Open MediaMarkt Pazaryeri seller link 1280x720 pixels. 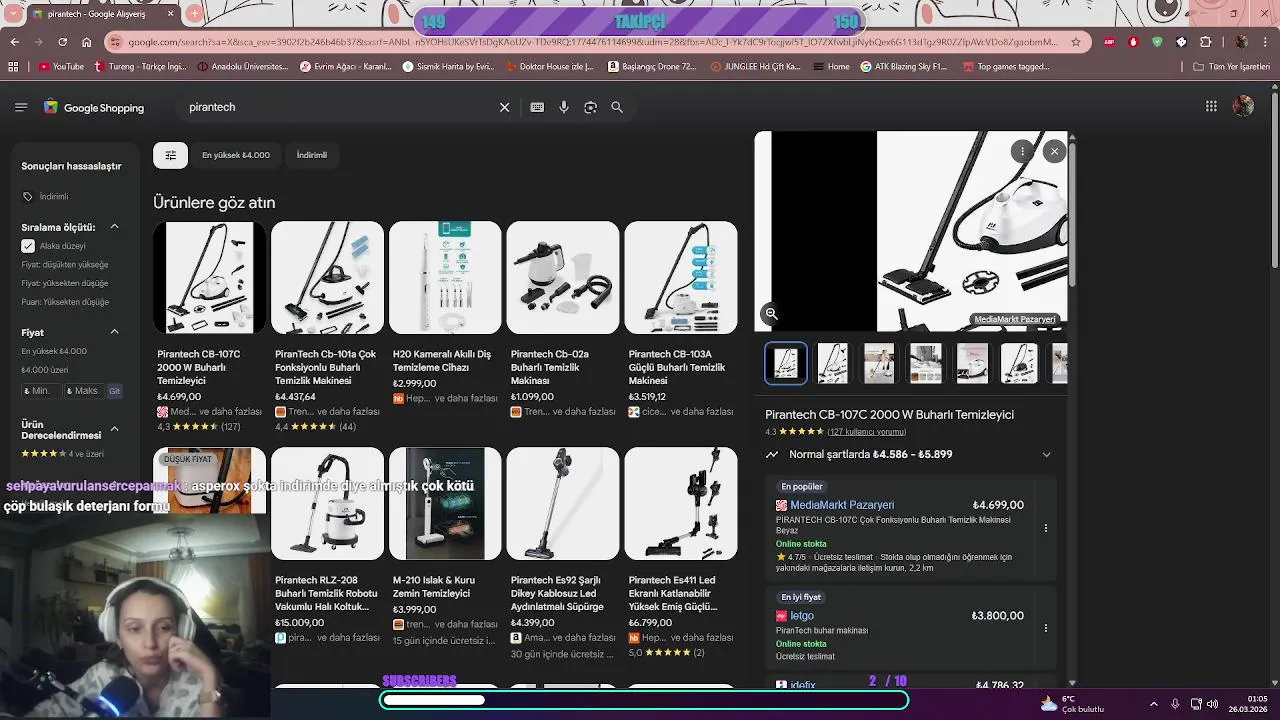pyautogui.click(x=842, y=505)
